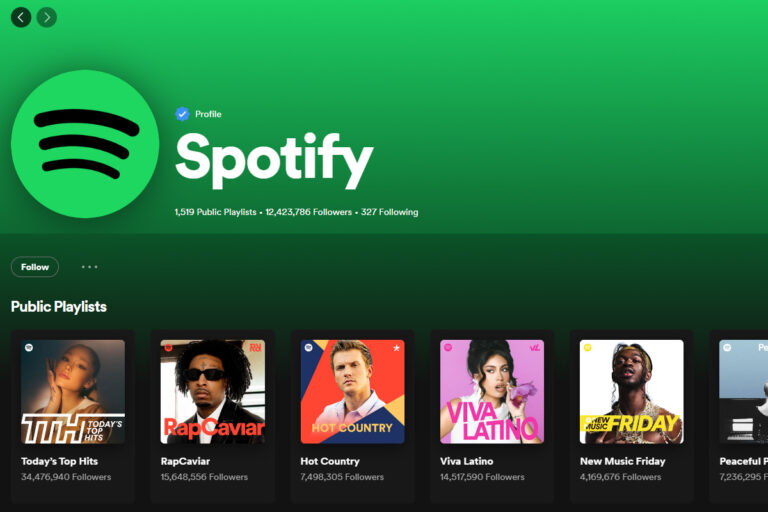Open the three-dots more options menu
The image size is (768, 512).
click(x=90, y=267)
